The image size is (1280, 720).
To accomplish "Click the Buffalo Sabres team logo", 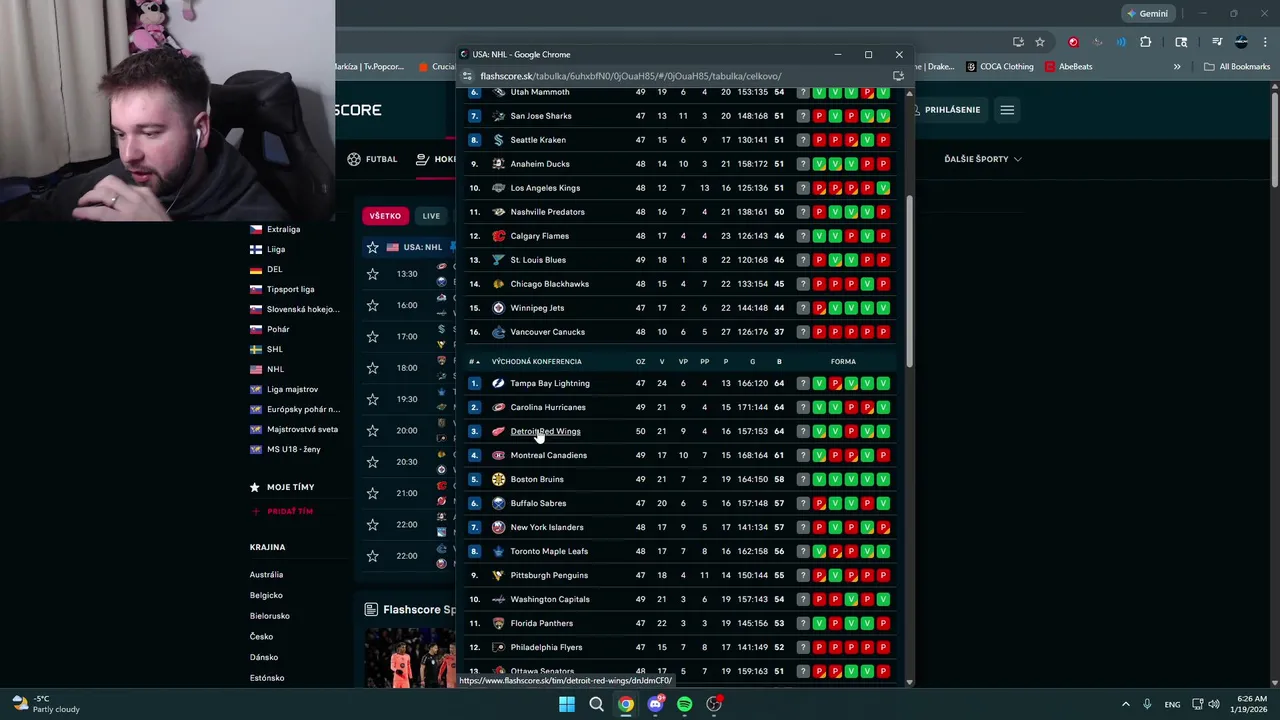I will point(499,503).
